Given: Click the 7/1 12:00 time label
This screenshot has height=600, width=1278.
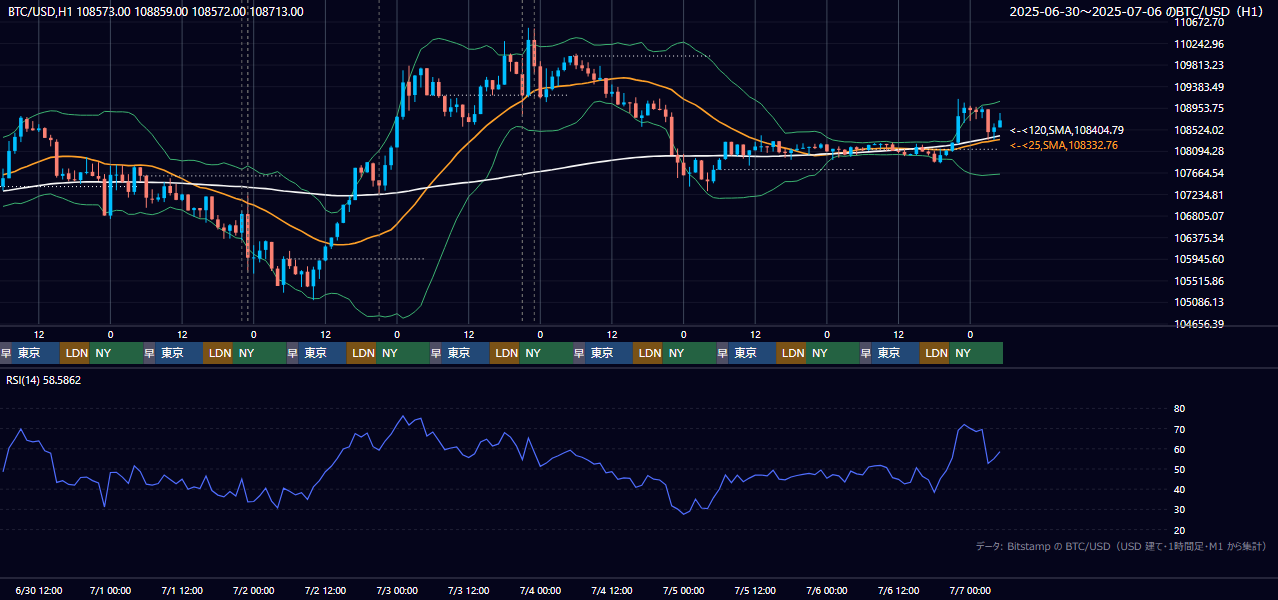Looking at the screenshot, I should pos(182,591).
